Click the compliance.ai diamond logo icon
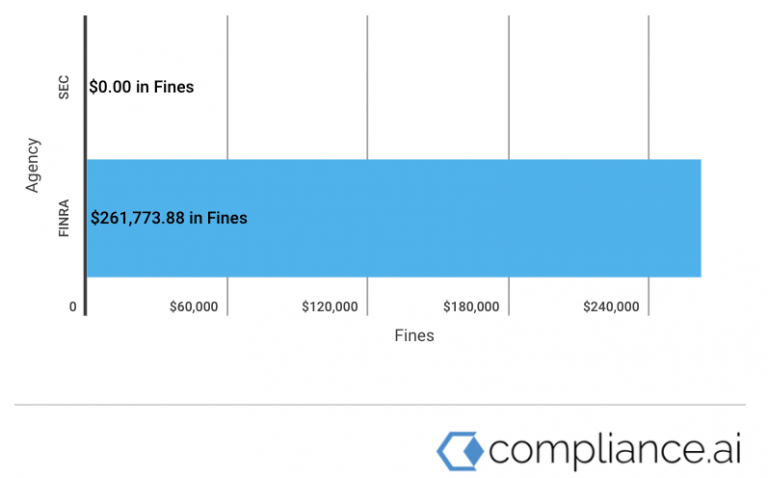Screen dimensions: 768x478 click(459, 449)
